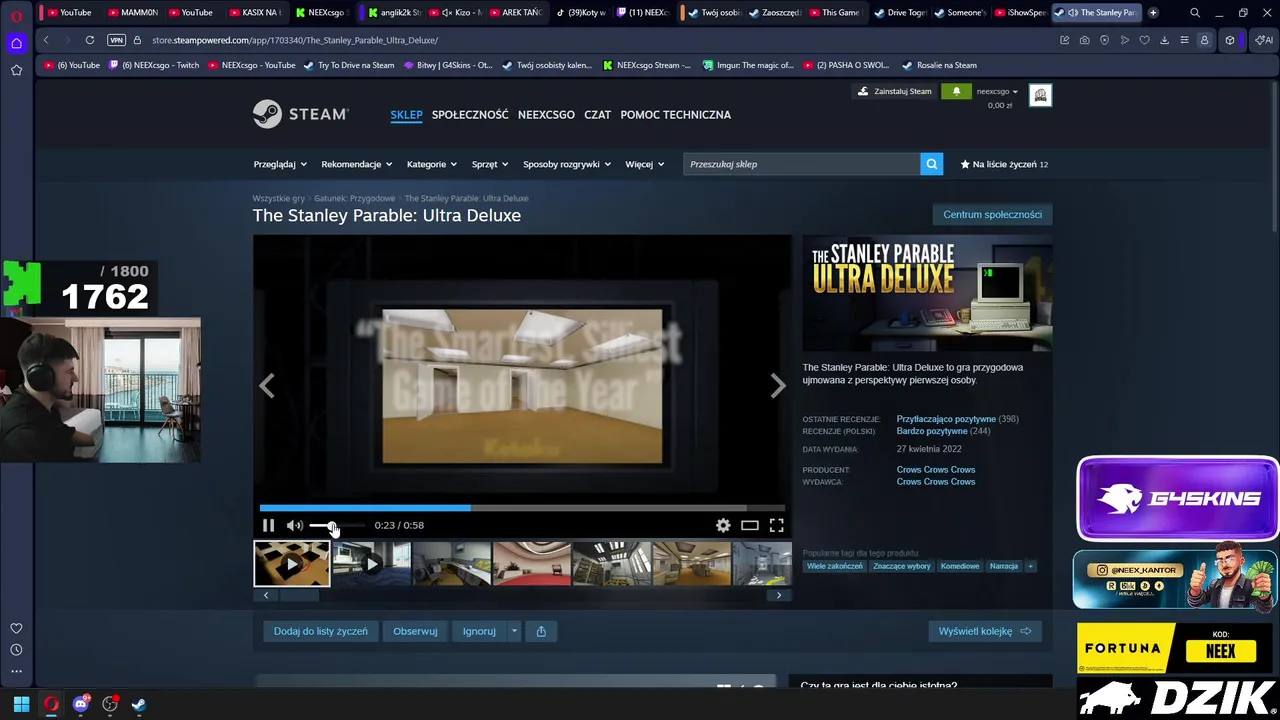The width and height of the screenshot is (1280, 720).
Task: Enter fullscreen for the trailer
Action: (776, 525)
